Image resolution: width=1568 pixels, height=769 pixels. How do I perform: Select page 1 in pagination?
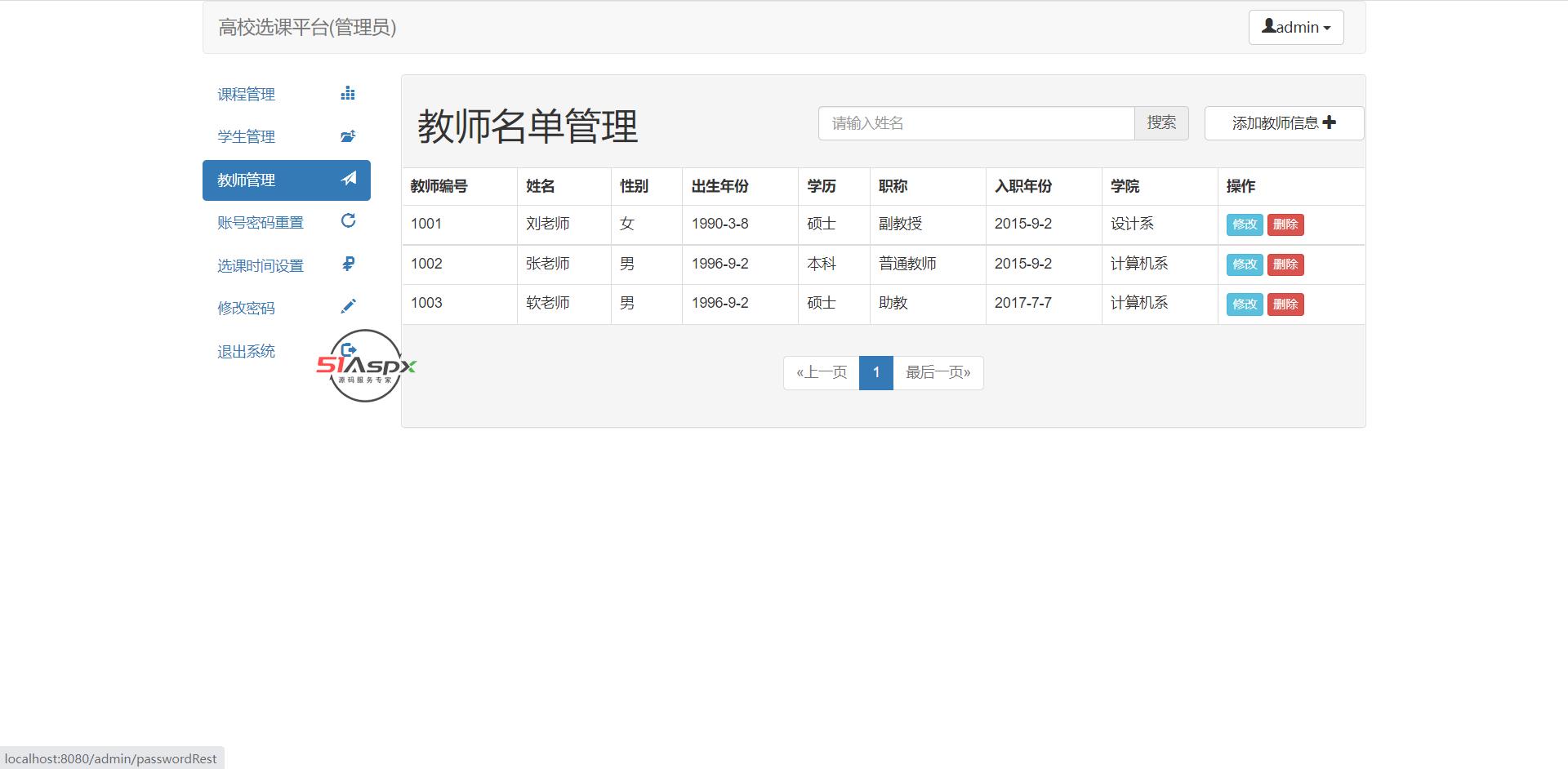pos(876,373)
